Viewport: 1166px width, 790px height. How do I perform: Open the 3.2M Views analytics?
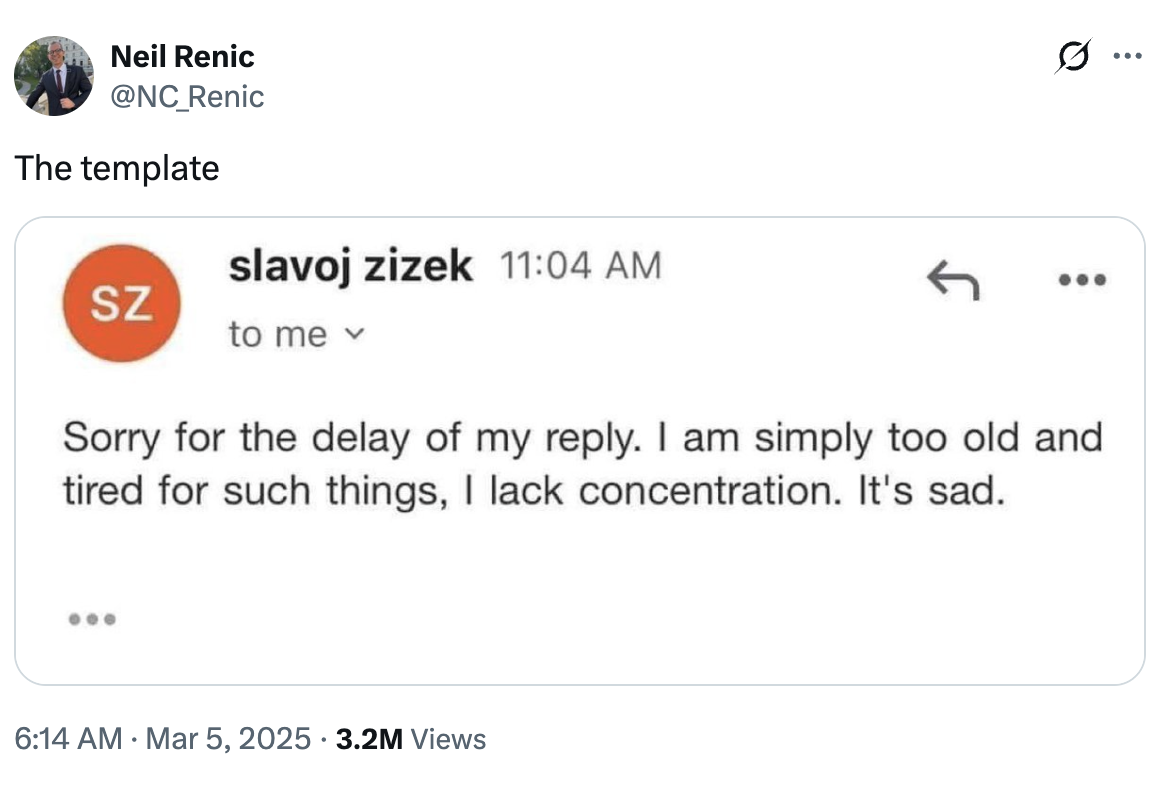click(410, 739)
